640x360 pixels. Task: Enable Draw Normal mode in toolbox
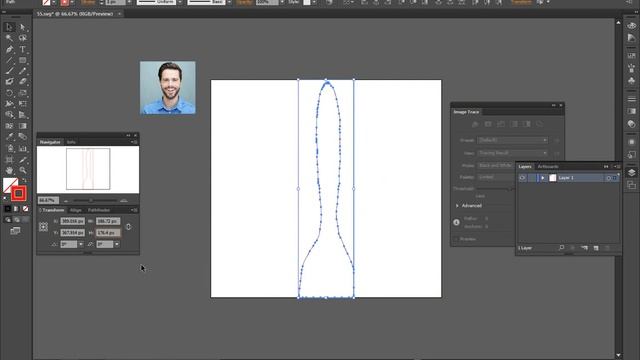coord(8,220)
